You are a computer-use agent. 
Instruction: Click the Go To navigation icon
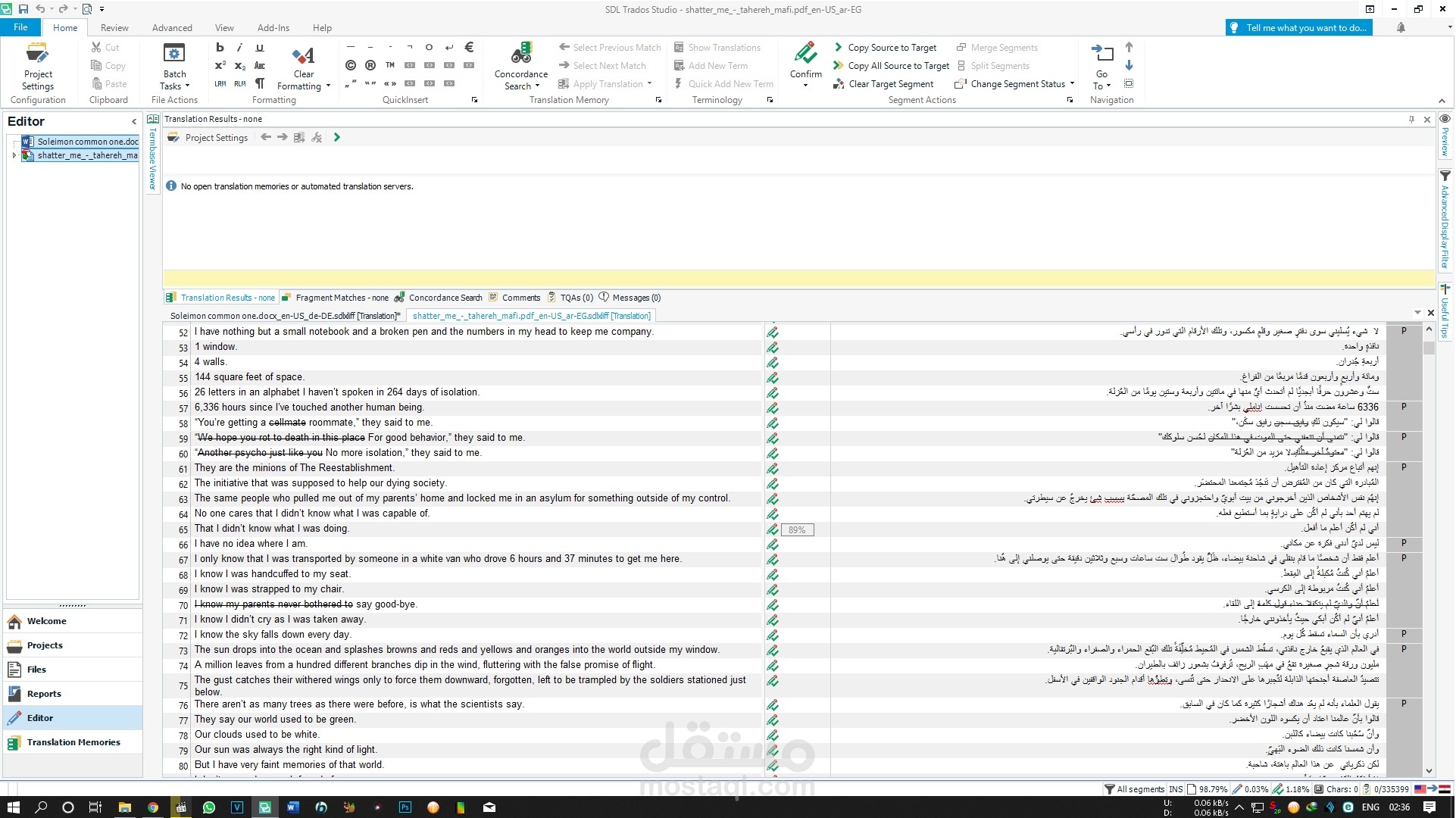(1101, 54)
